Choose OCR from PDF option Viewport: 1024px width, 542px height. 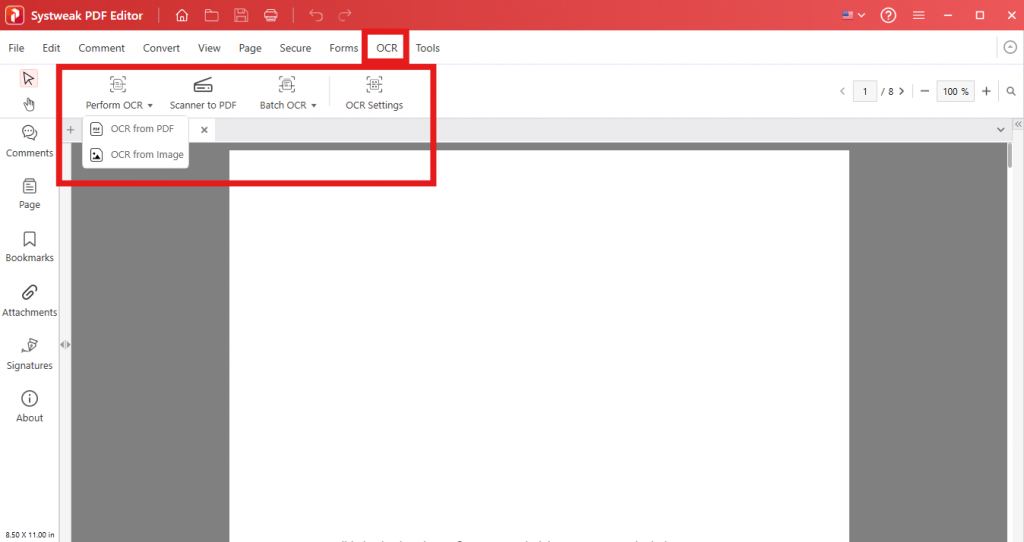[141, 129]
